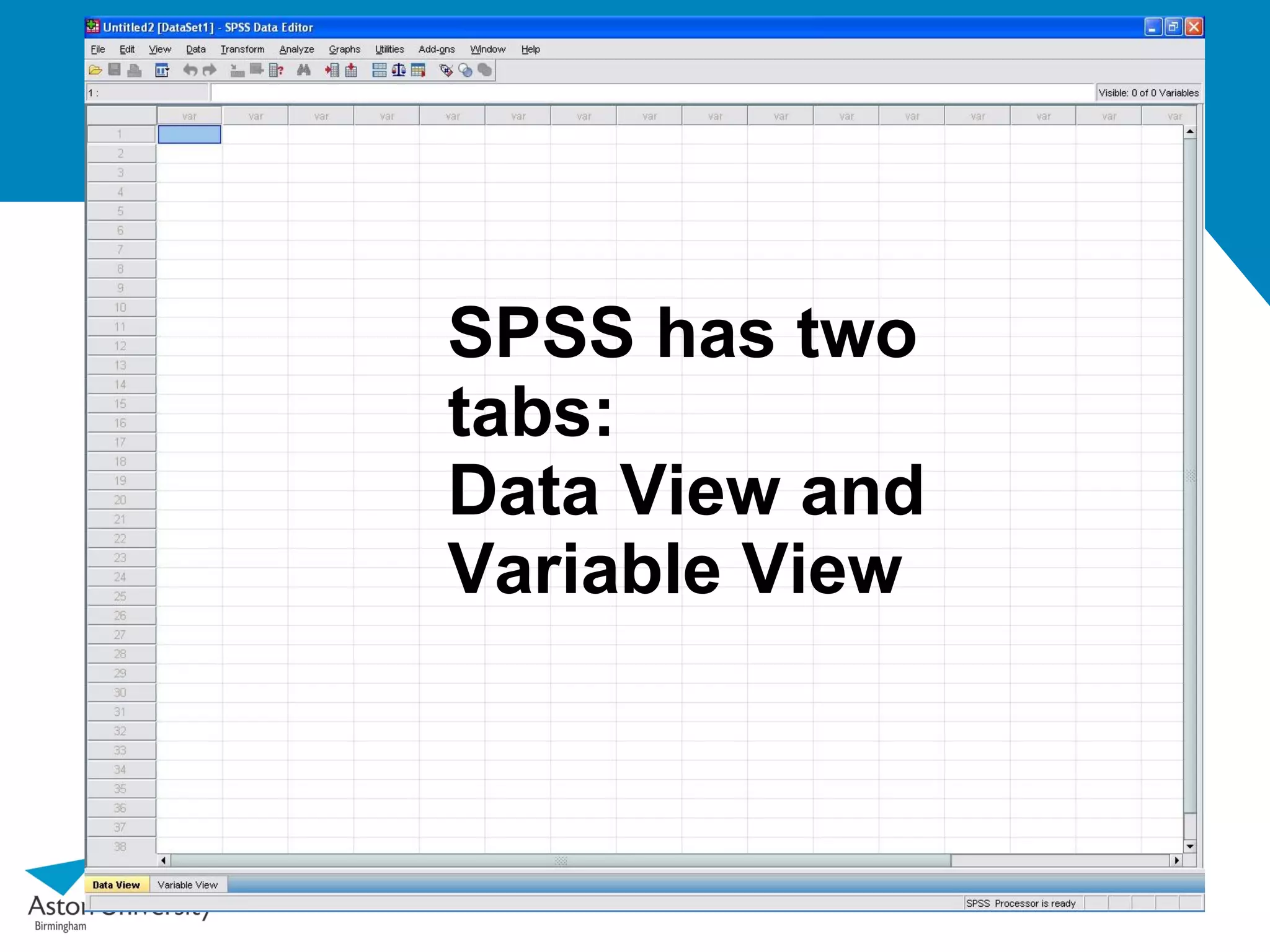Click the Insert Variable icon
The height and width of the screenshot is (952, 1270).
(x=352, y=71)
